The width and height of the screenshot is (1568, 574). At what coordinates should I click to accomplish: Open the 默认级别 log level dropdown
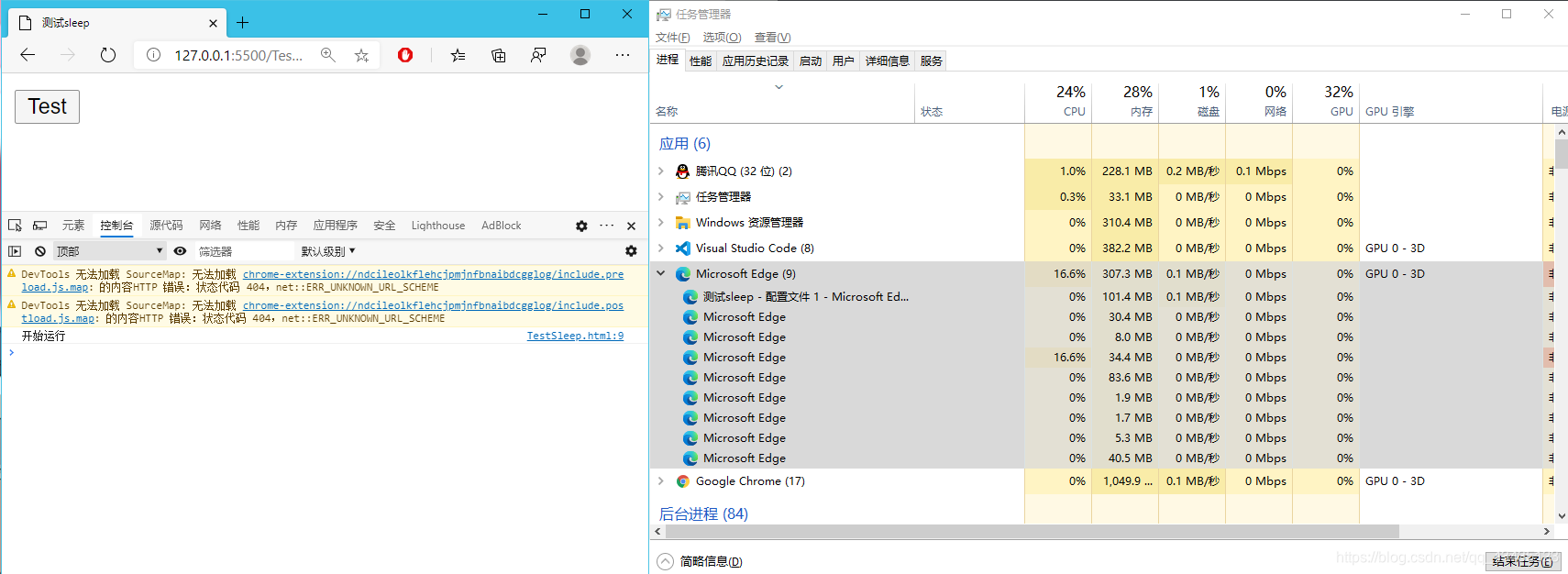tap(327, 251)
